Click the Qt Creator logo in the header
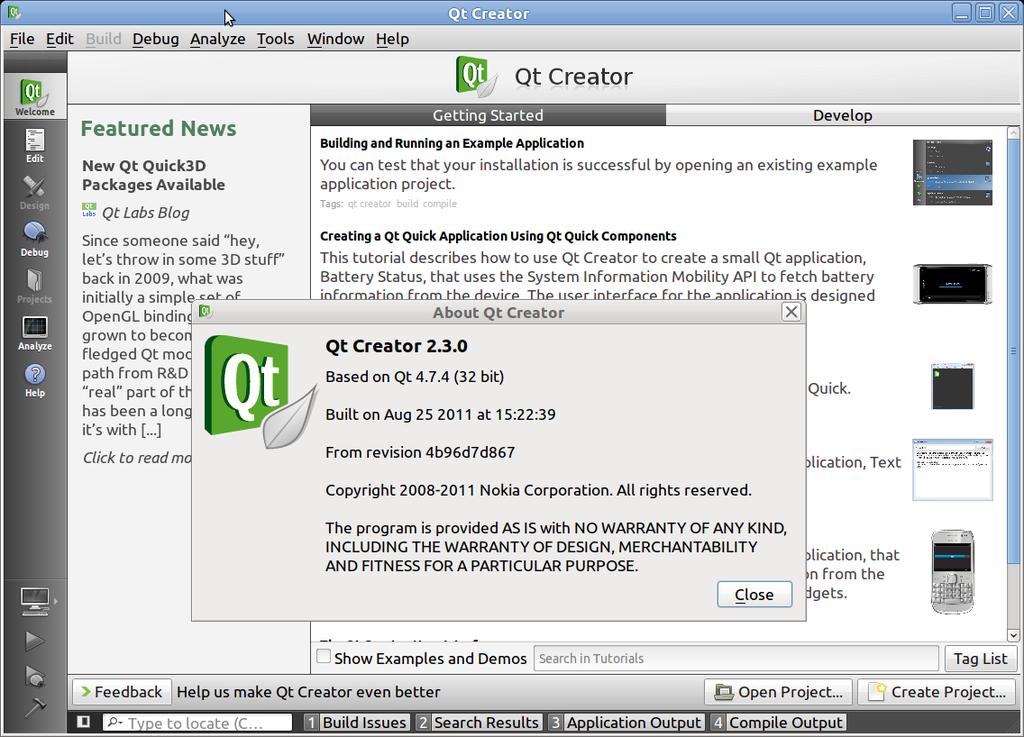1024x737 pixels. (476, 76)
